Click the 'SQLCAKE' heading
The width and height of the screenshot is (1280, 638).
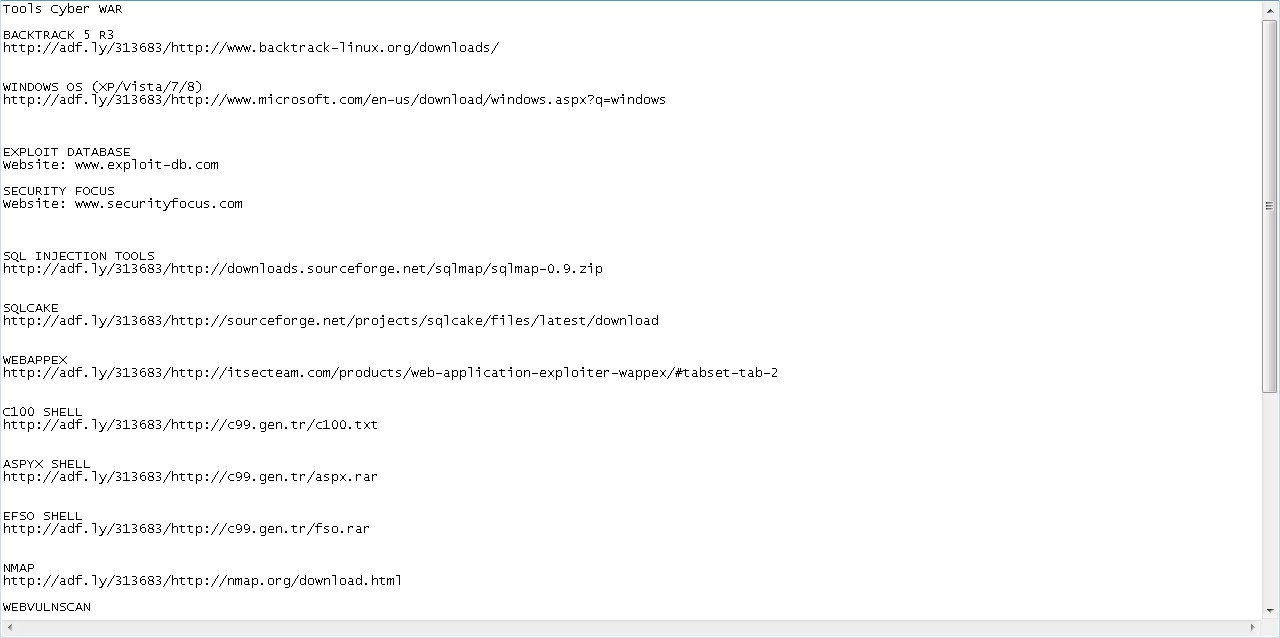point(31,308)
